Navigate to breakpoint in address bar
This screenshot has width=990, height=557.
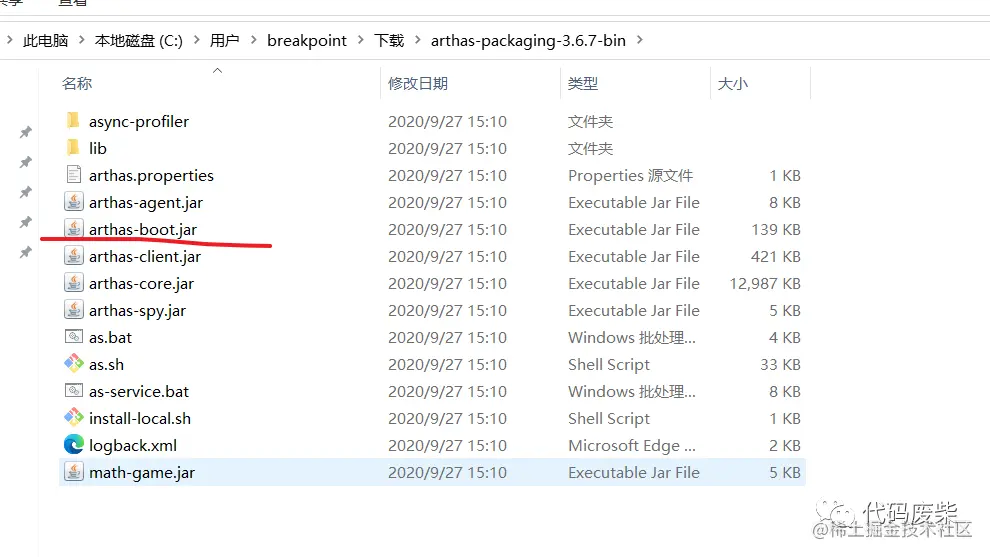(x=307, y=40)
